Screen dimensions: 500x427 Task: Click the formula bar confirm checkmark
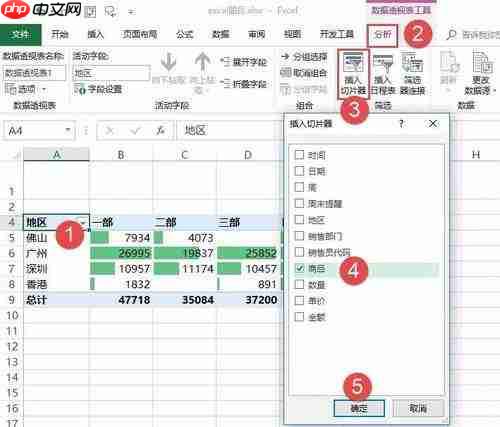click(135, 131)
